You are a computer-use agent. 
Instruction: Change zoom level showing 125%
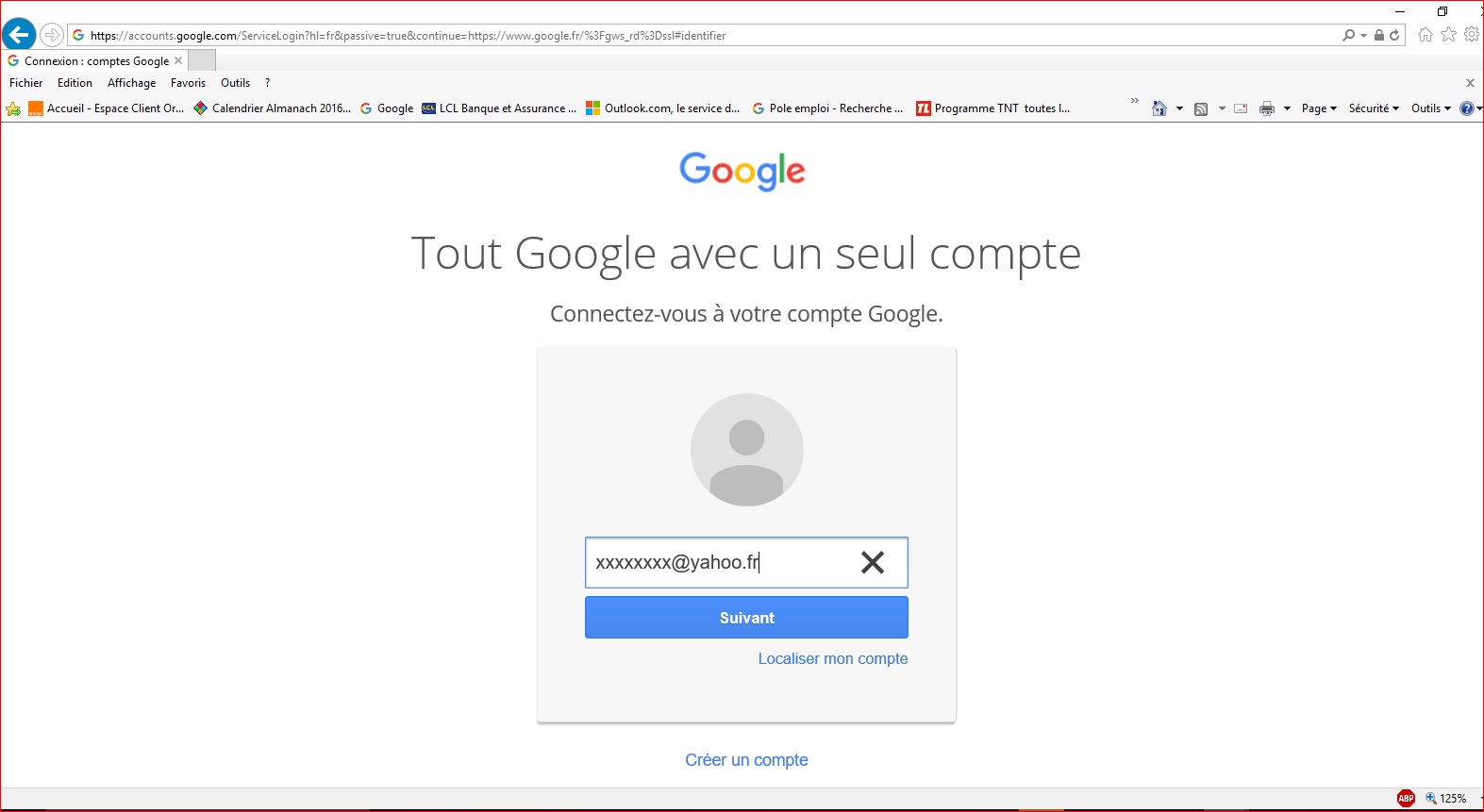tap(1446, 798)
